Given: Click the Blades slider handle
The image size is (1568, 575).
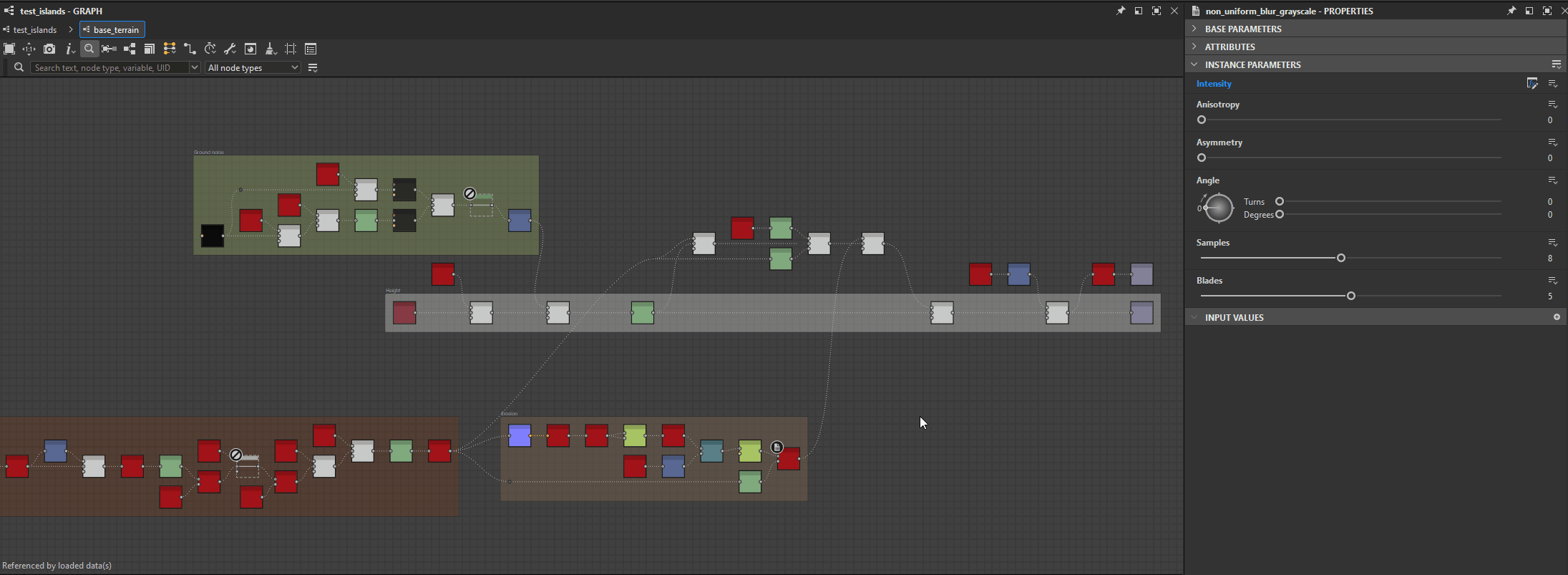Looking at the screenshot, I should (1351, 296).
